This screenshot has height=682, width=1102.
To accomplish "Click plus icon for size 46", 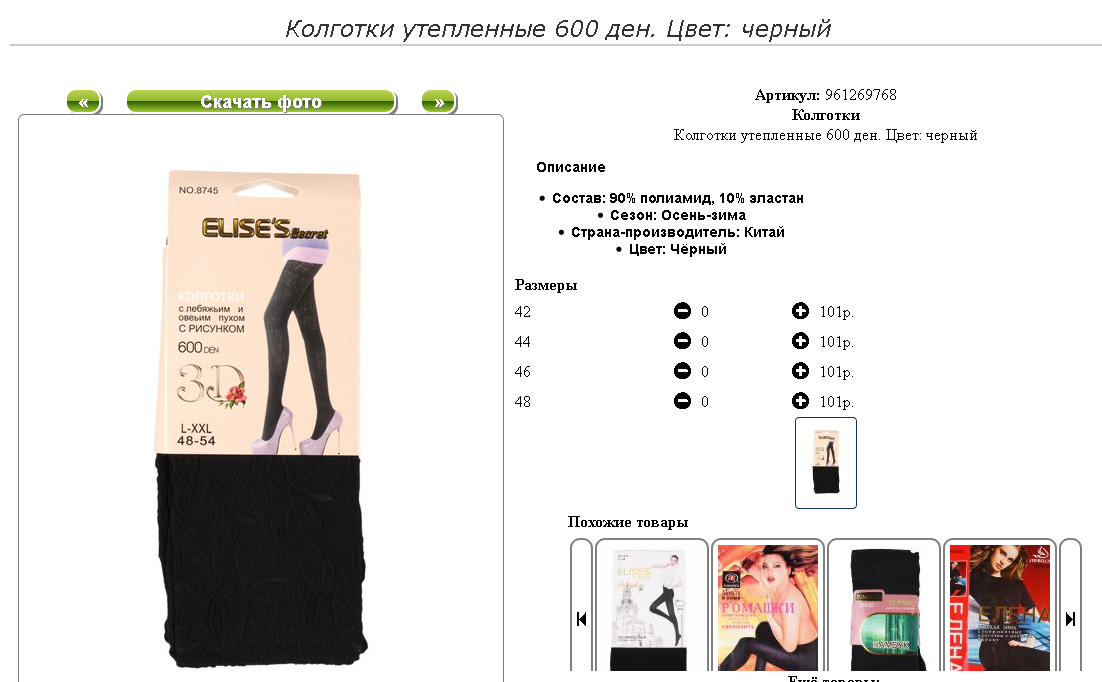I will pos(800,371).
